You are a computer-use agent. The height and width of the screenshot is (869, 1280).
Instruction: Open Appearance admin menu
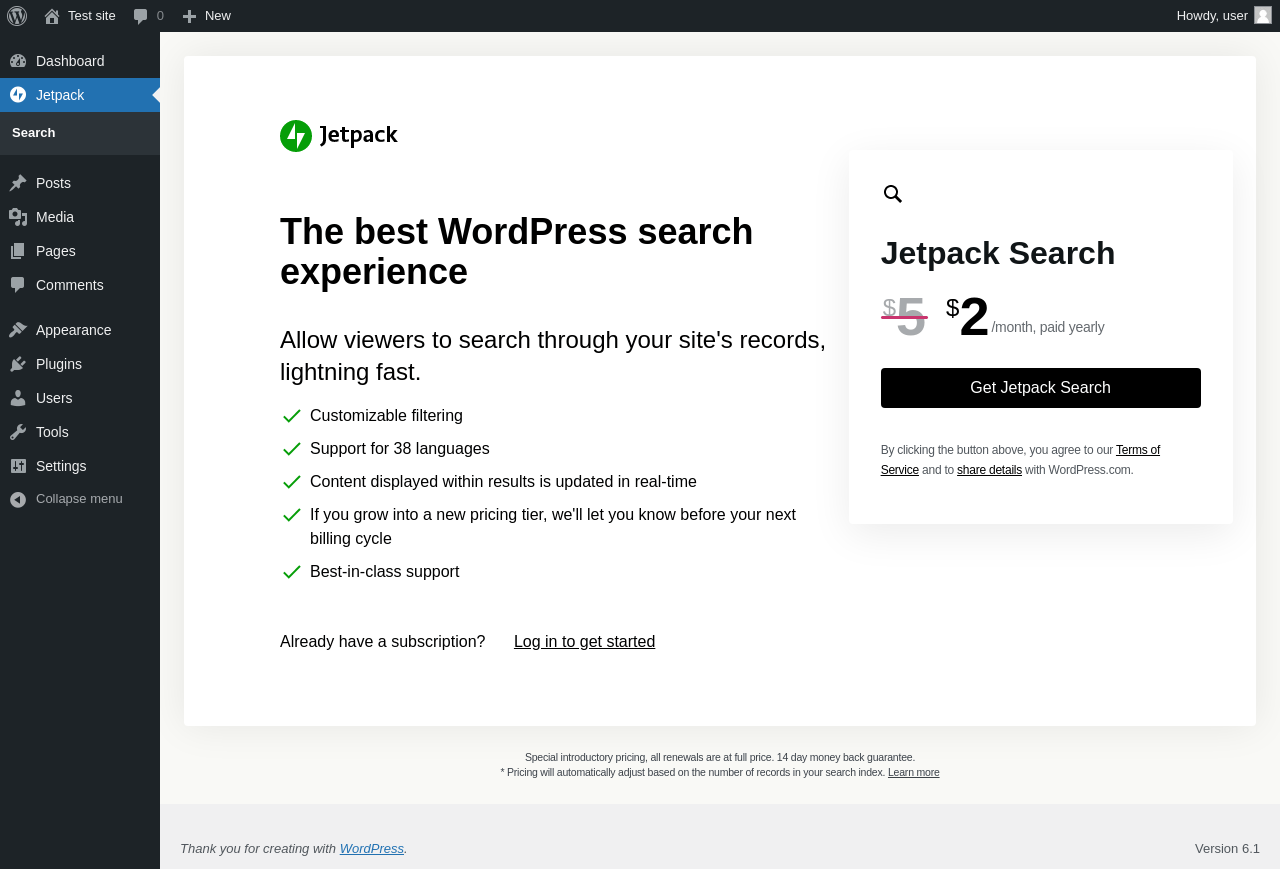coord(80,330)
